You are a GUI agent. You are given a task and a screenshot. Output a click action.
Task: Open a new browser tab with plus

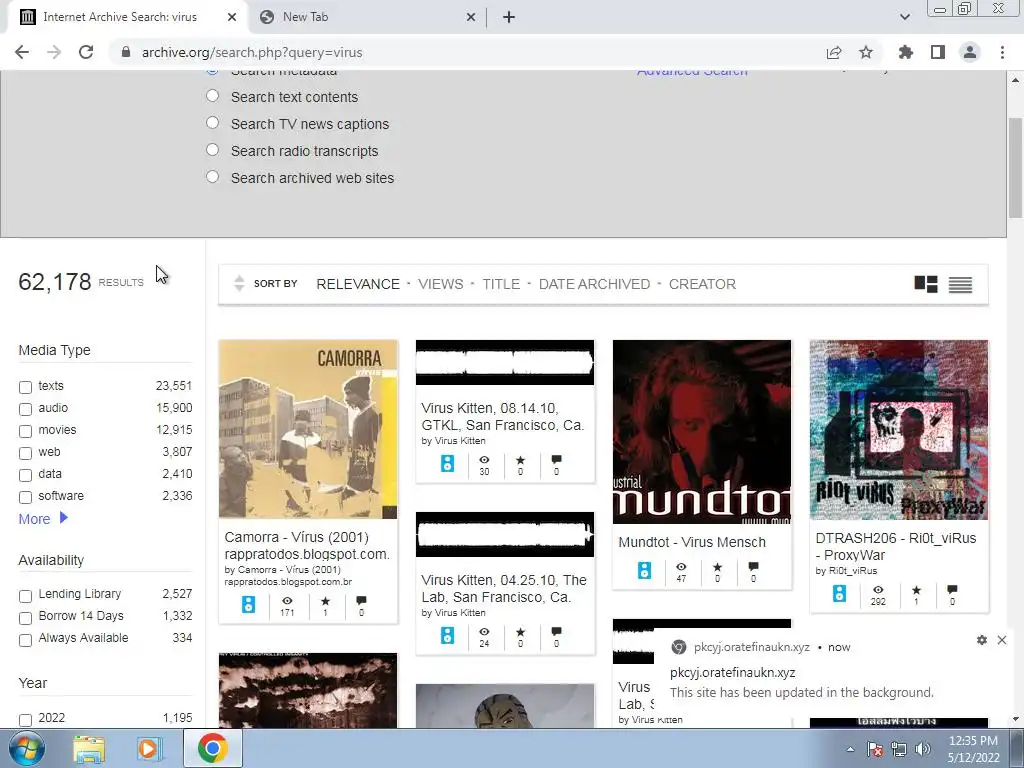[509, 17]
